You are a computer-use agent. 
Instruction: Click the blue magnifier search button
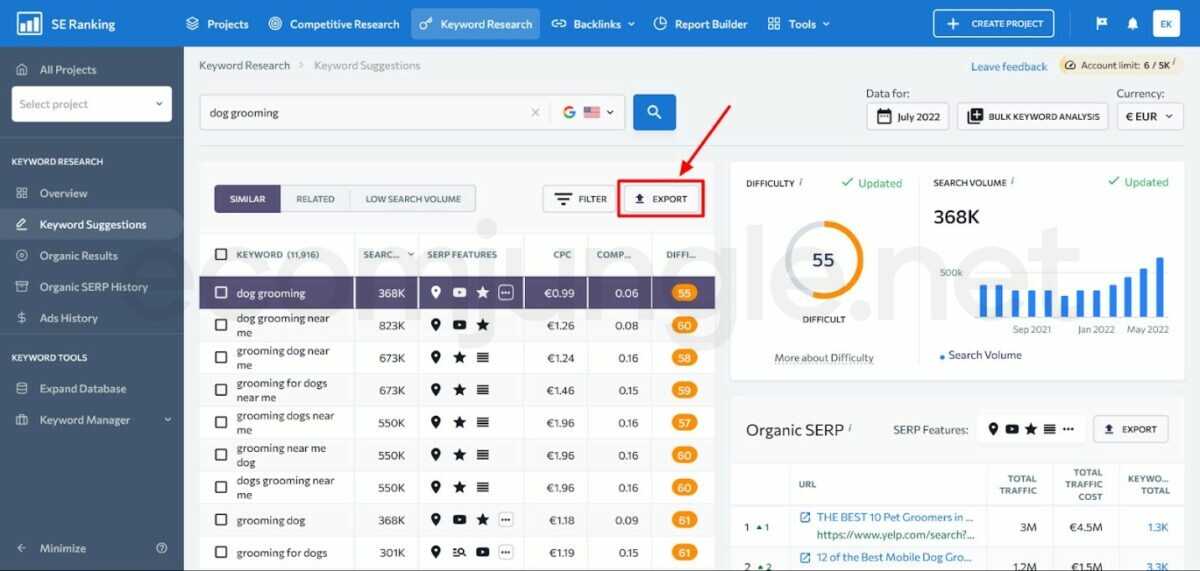[654, 113]
